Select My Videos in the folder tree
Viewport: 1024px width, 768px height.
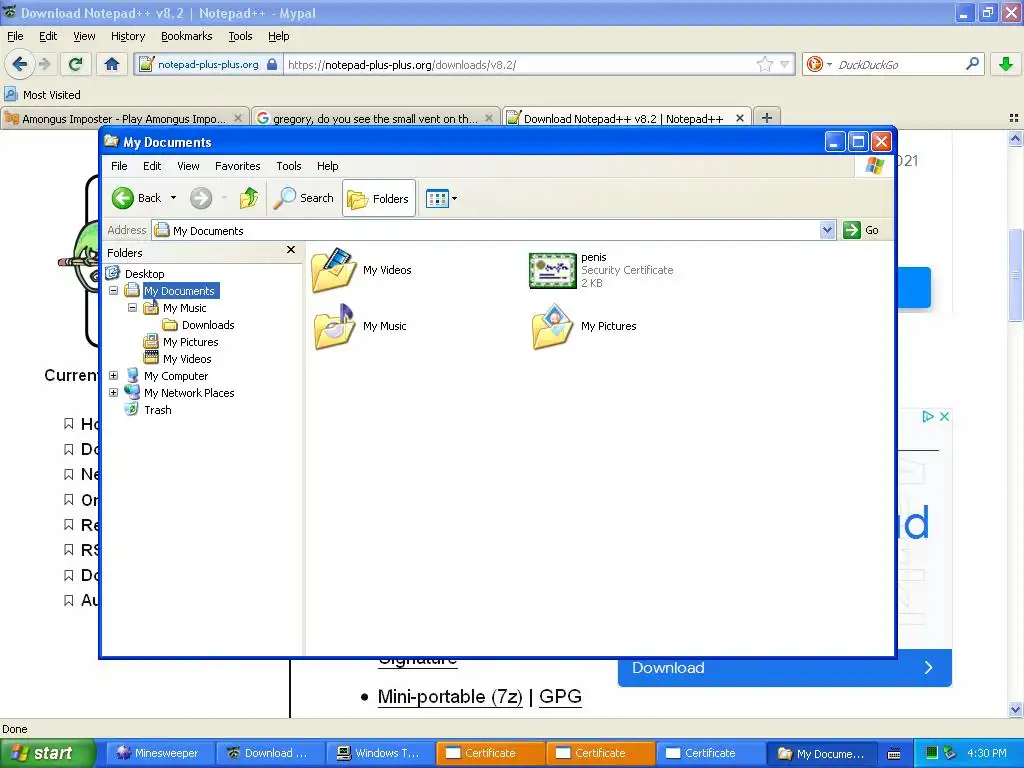tap(187, 359)
